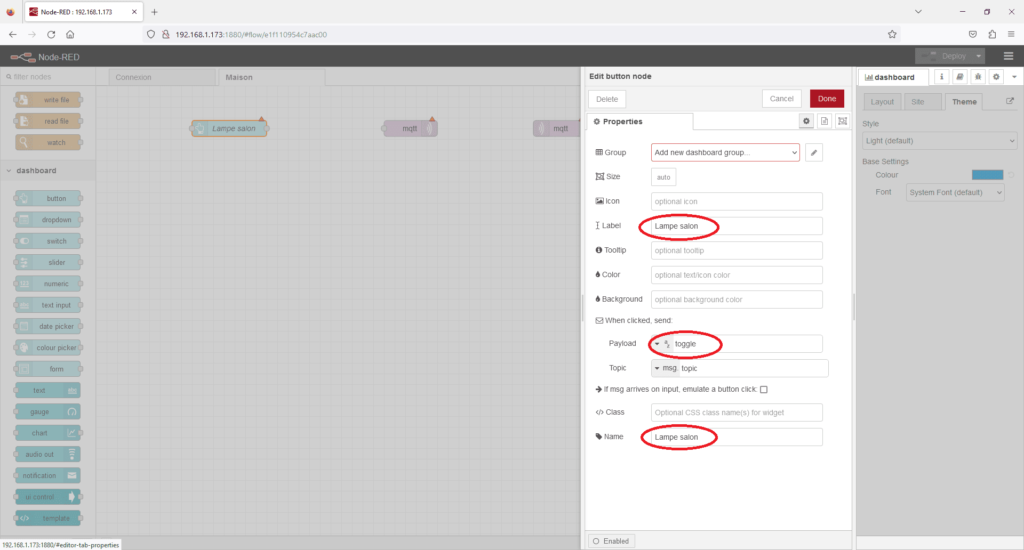Click the Cancel button in edit dialog
Viewport: 1024px width, 550px height.
point(781,98)
